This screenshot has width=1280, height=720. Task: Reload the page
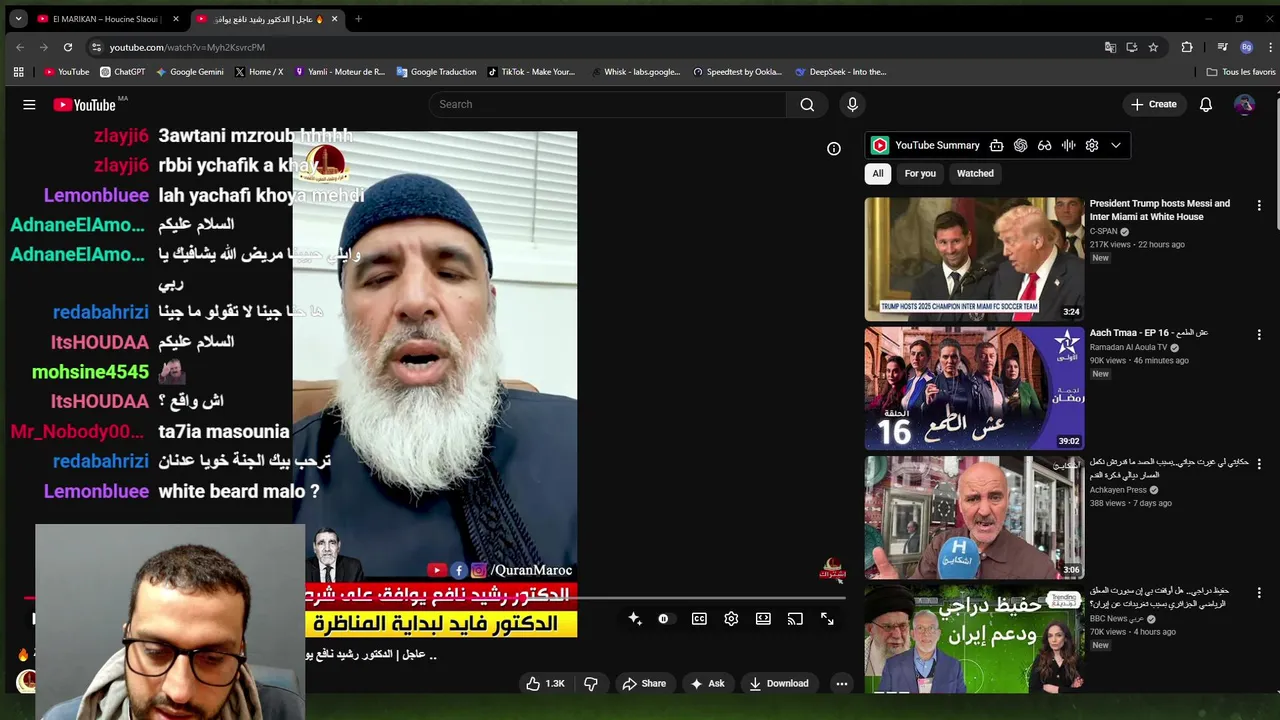68,47
